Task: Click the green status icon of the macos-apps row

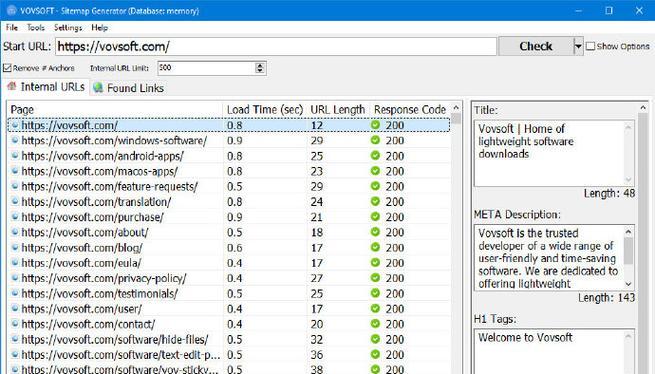Action: click(x=376, y=171)
